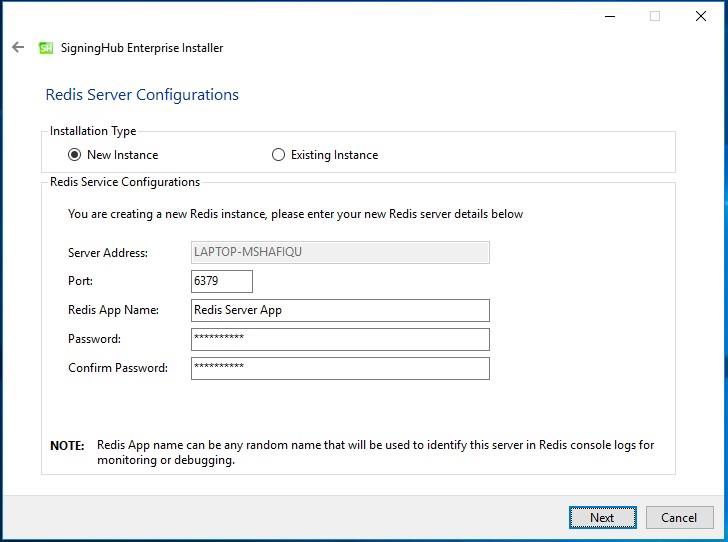Click the Redis App Name field
Viewport: 728px width, 542px height.
click(340, 310)
